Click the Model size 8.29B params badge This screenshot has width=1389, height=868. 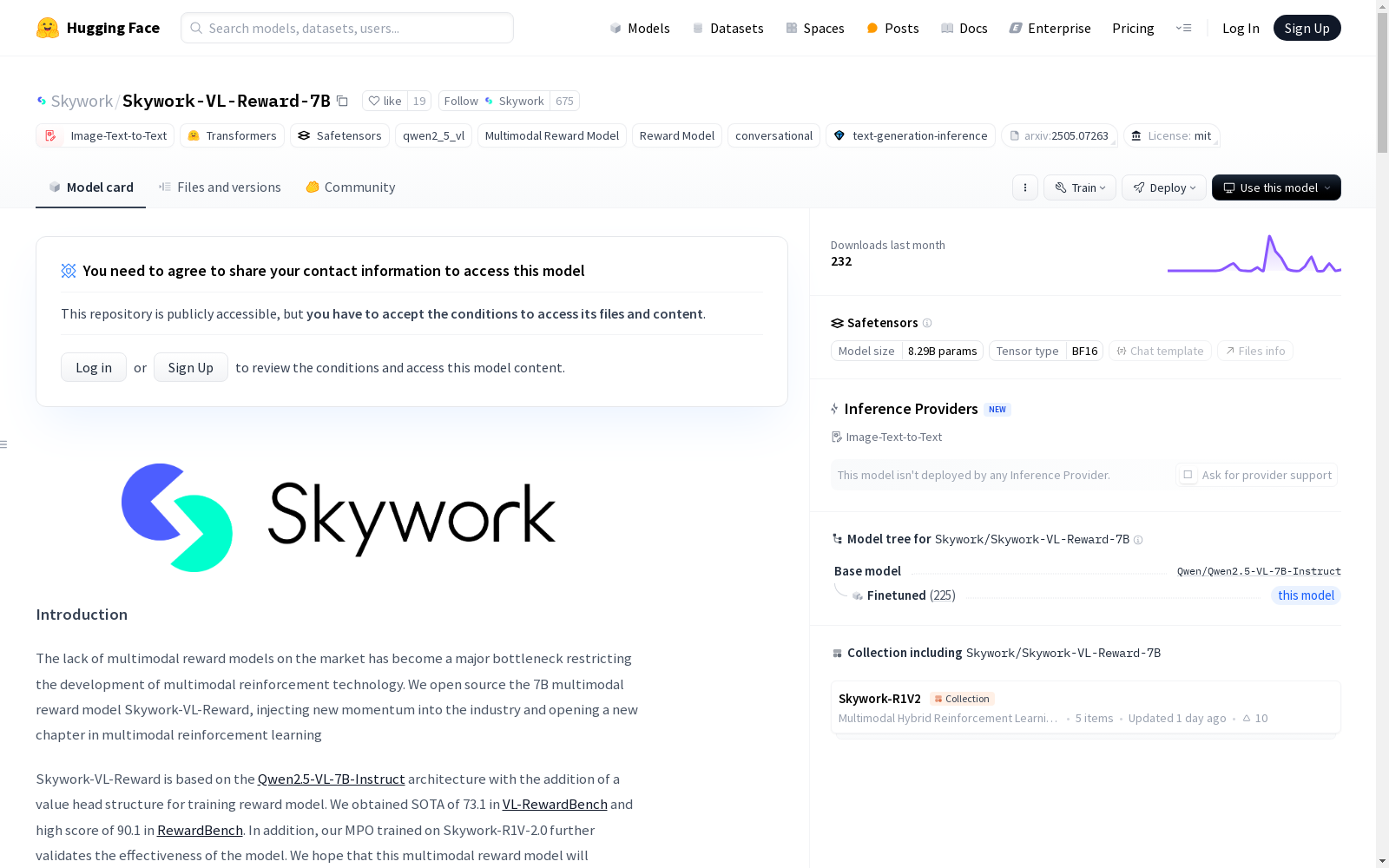tap(907, 351)
